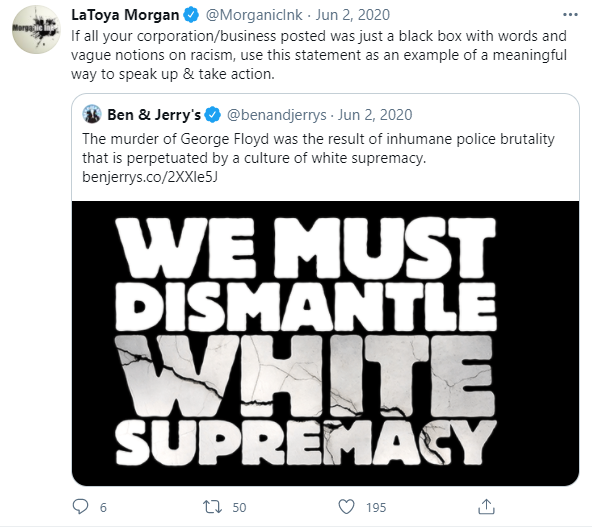The image size is (592, 527).
Task: Click the reply speech bubble icon
Action: pyautogui.click(x=80, y=507)
